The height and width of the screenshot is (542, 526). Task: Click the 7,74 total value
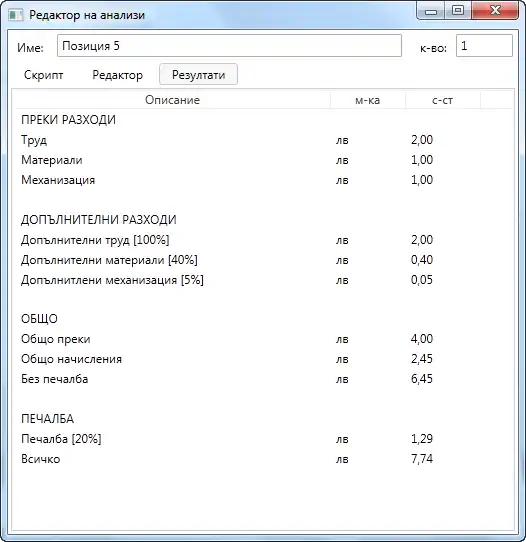coord(422,459)
